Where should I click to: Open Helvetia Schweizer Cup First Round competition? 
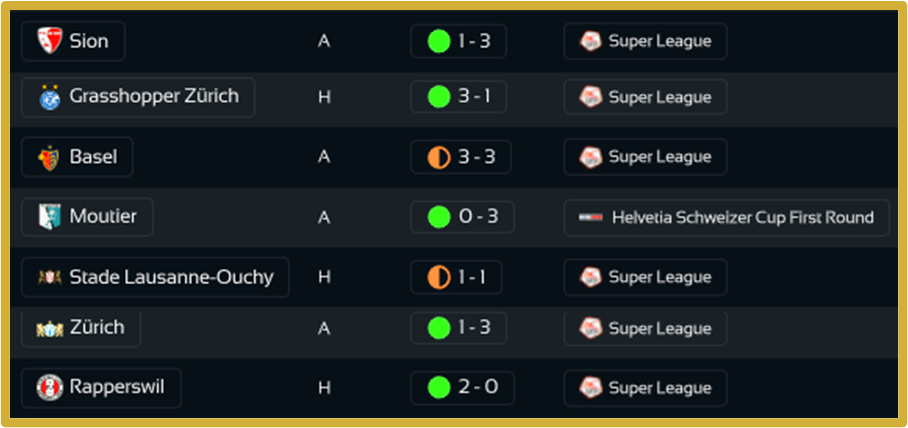point(727,217)
